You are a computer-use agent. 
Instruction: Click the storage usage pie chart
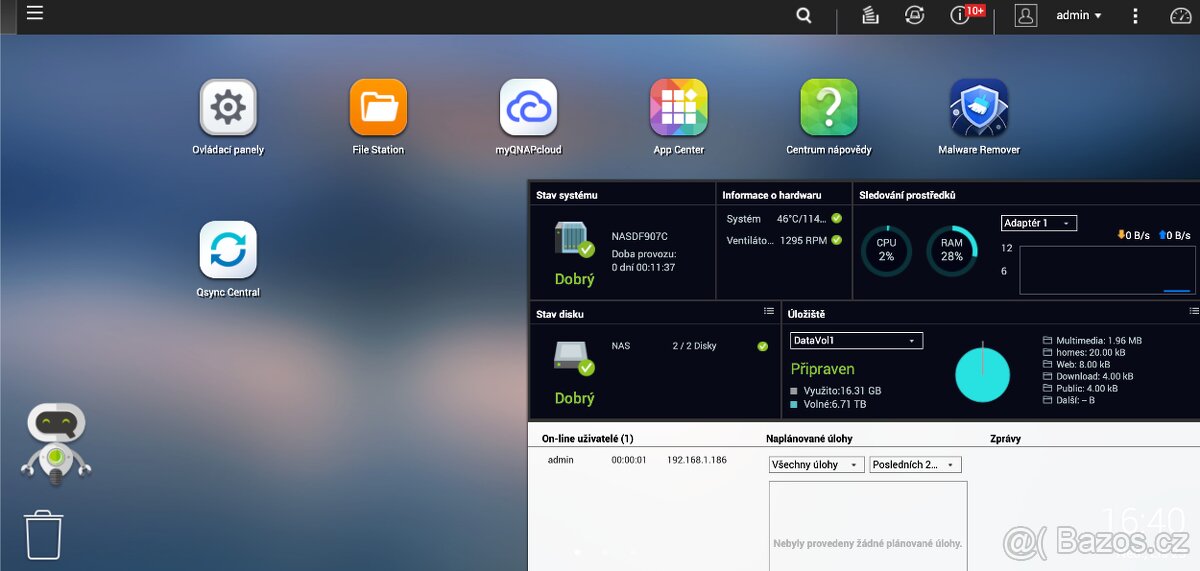coord(983,375)
